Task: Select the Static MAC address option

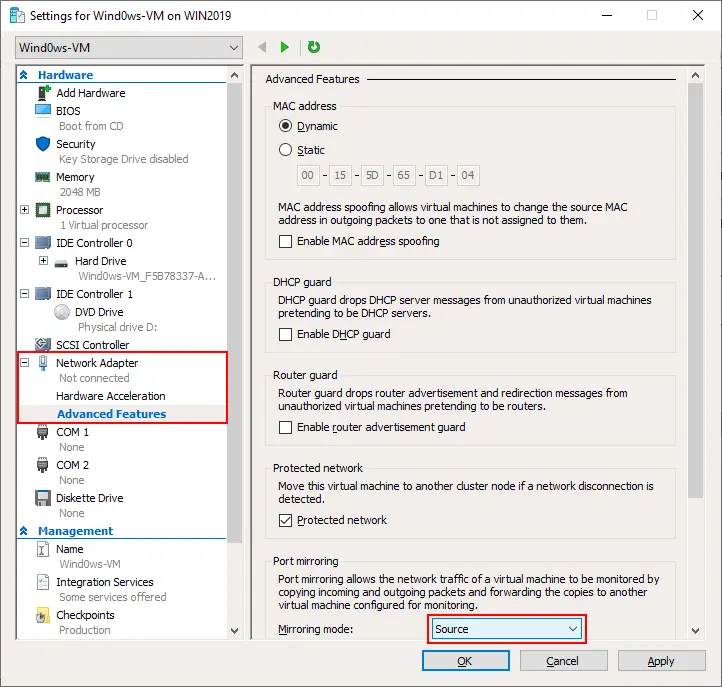Action: (285, 150)
